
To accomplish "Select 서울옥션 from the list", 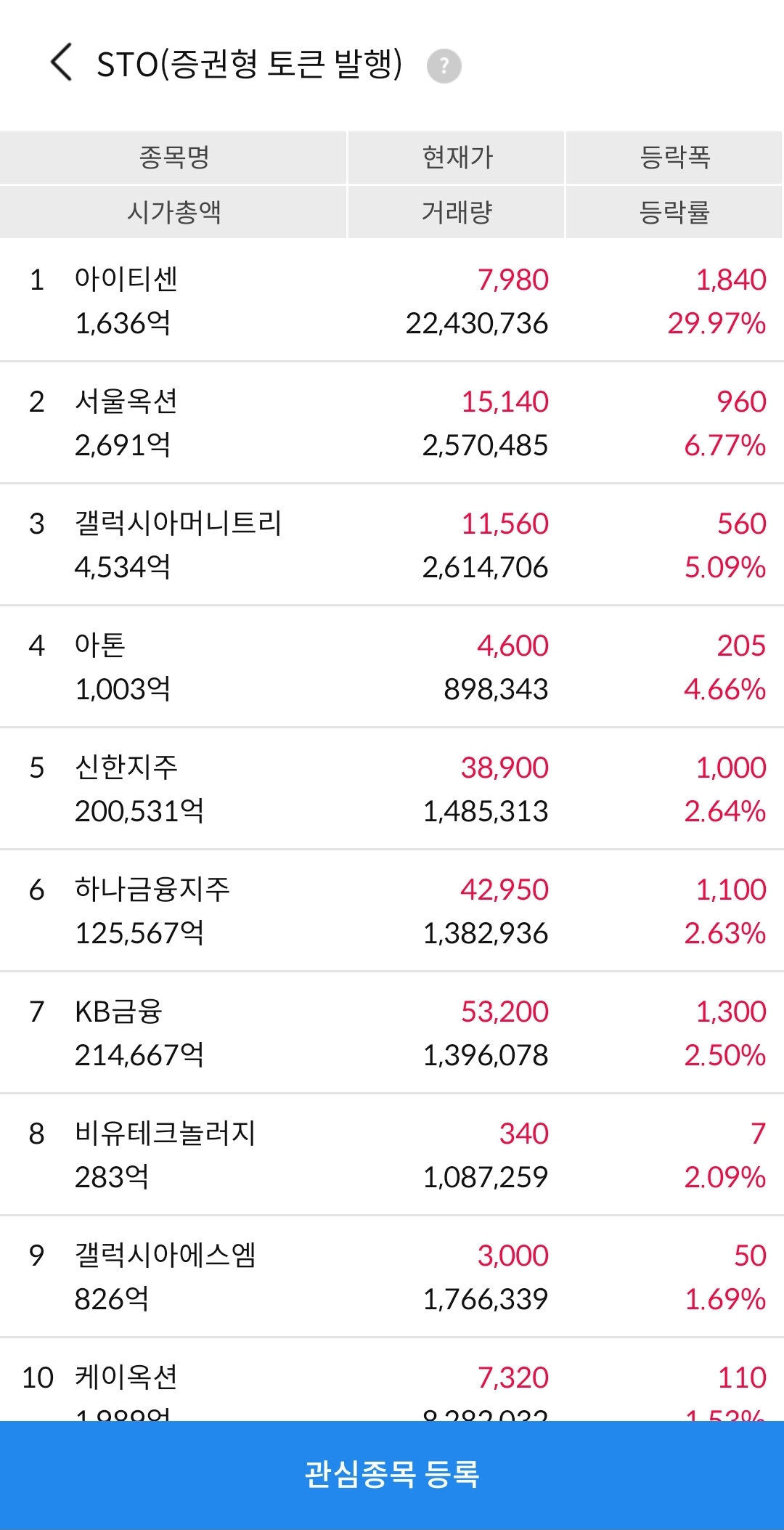I will [392, 423].
